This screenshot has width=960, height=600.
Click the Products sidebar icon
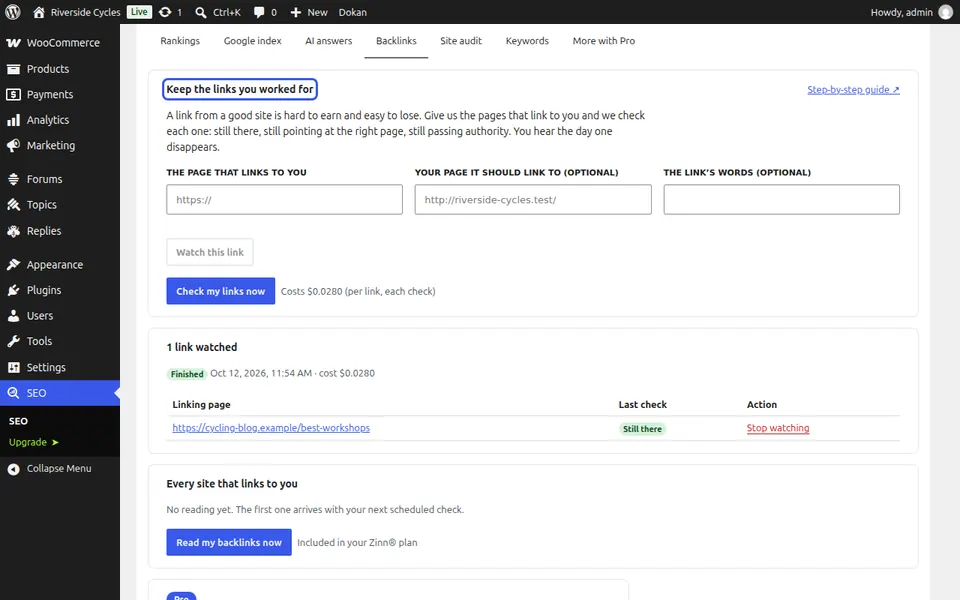coord(13,69)
